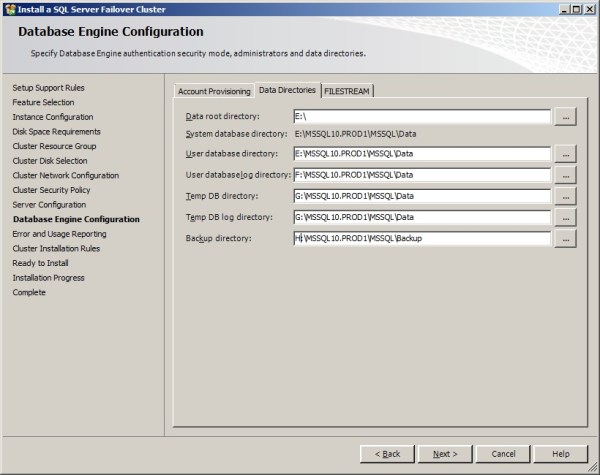Click the installer icon in the title bar
This screenshot has width=600, height=475.
(x=9, y=8)
